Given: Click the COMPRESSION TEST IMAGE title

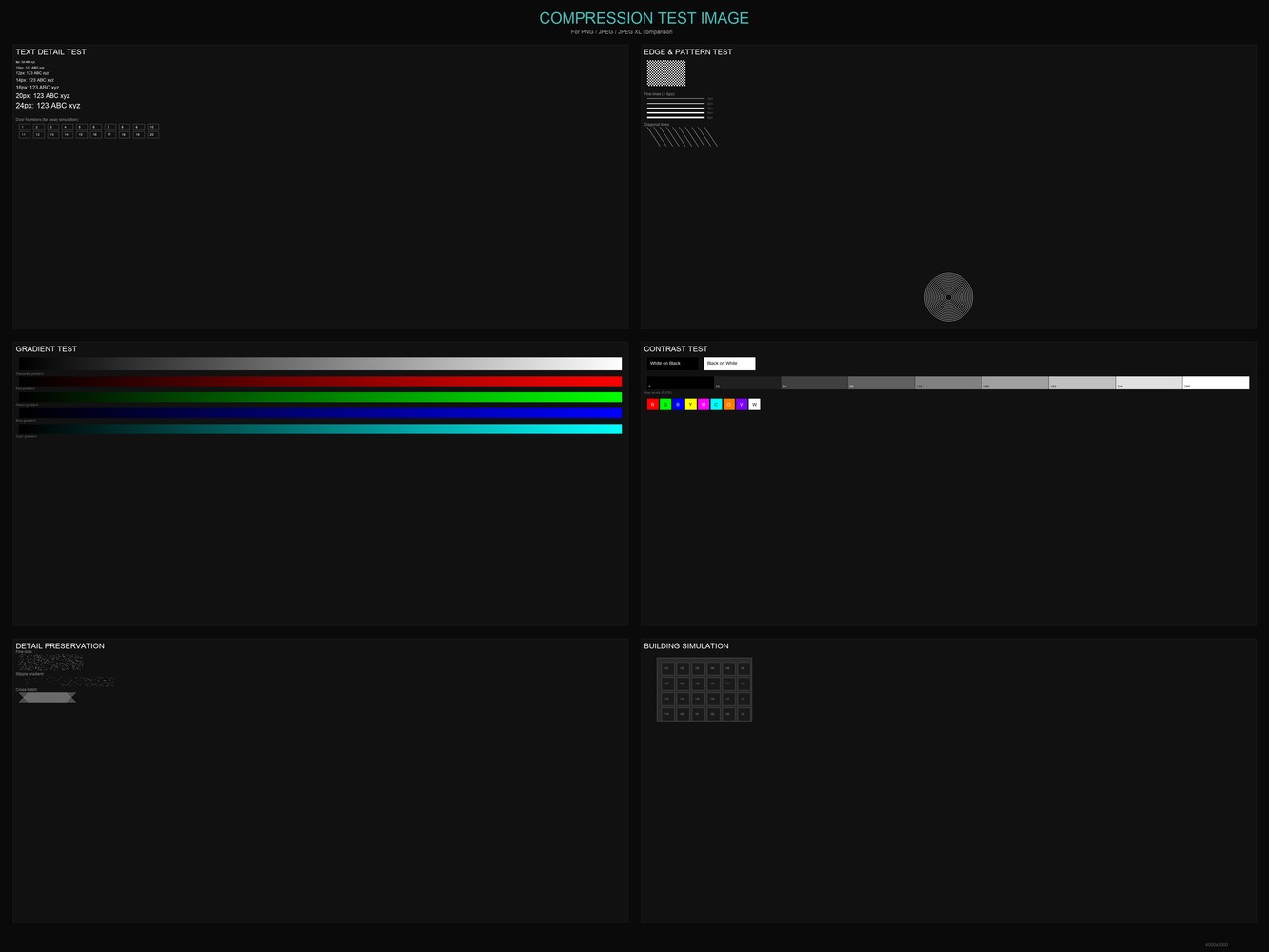Looking at the screenshot, I should 644,18.
